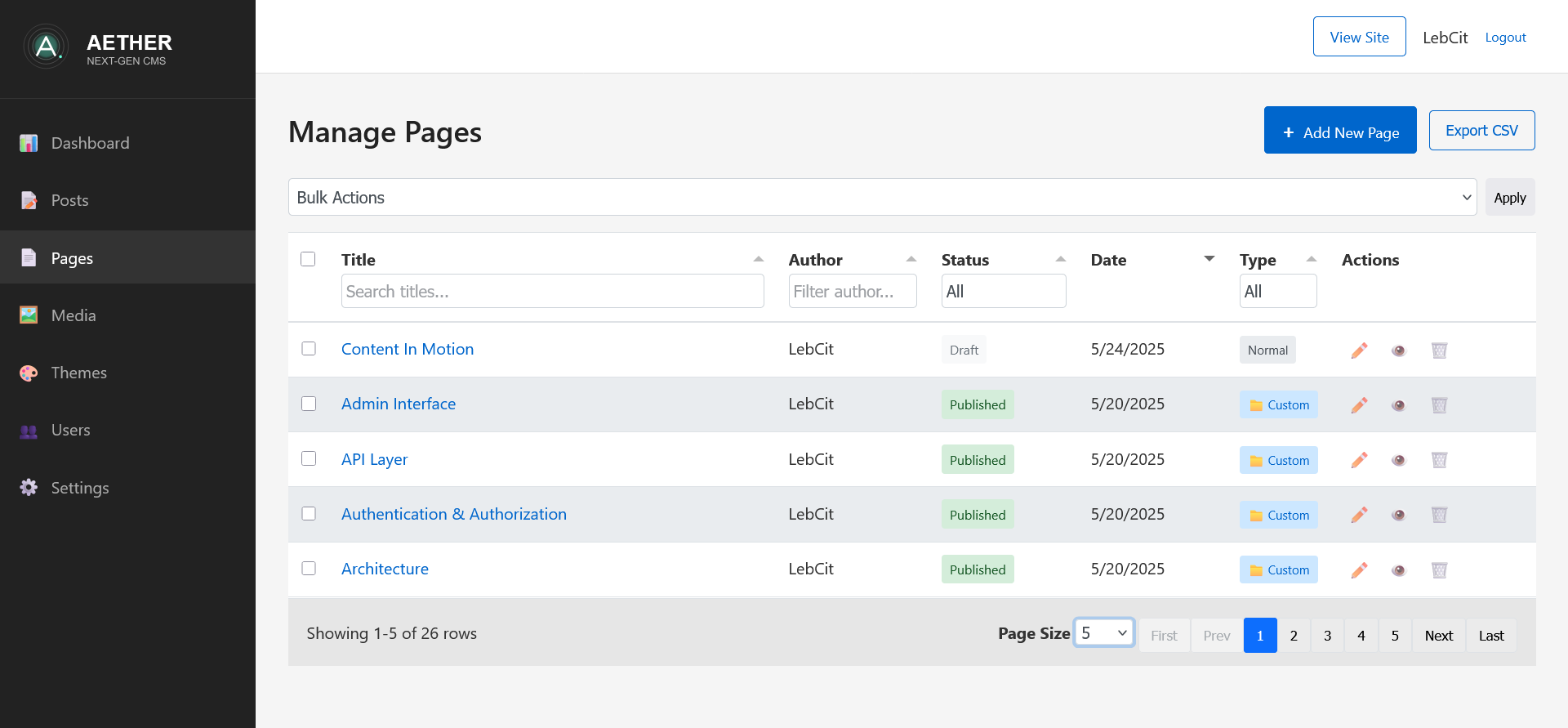The height and width of the screenshot is (728, 1568).
Task: Click the Settings gear icon in sidebar
Action: click(x=29, y=488)
